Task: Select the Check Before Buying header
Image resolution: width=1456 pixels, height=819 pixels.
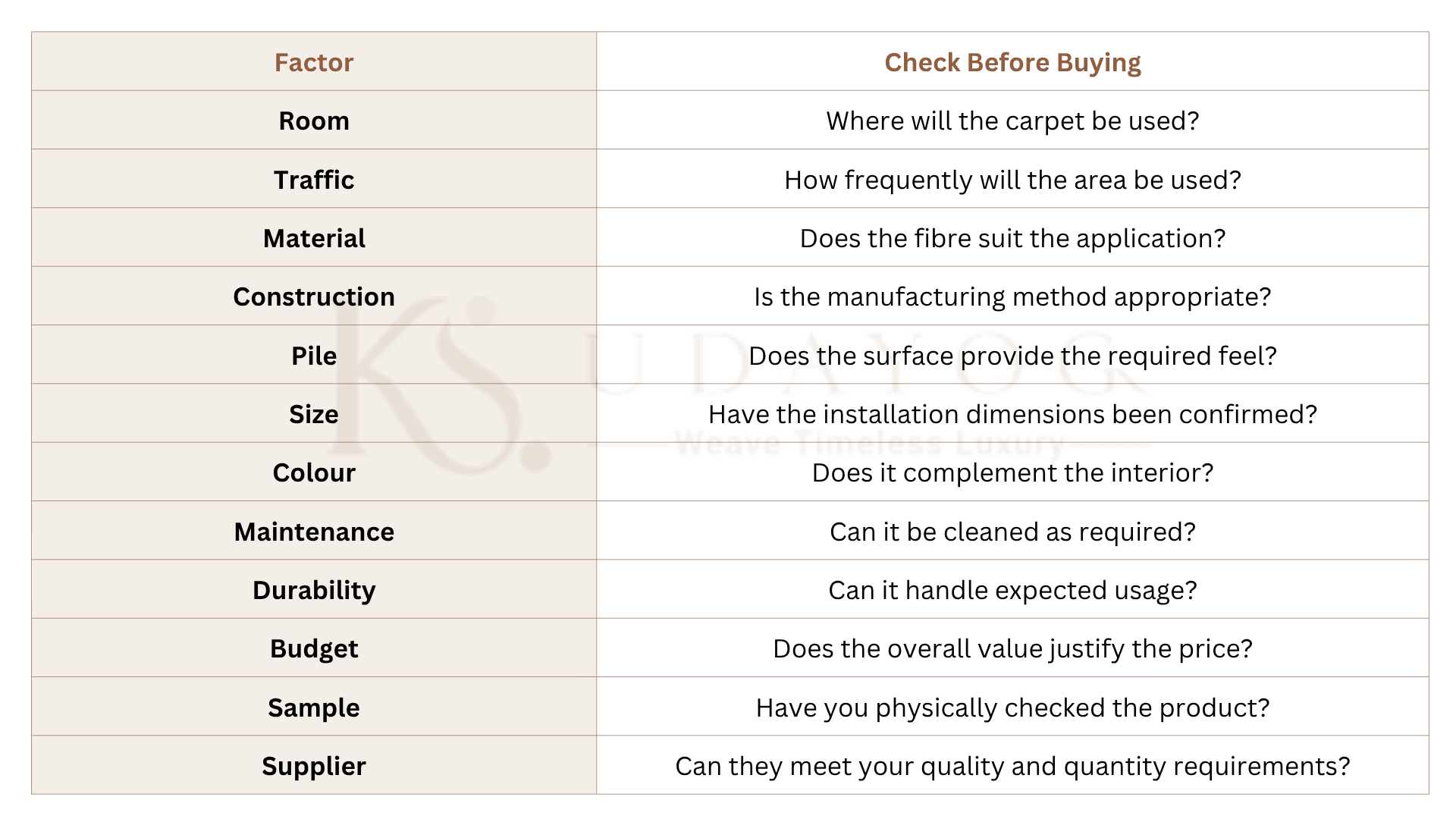Action: point(1012,61)
